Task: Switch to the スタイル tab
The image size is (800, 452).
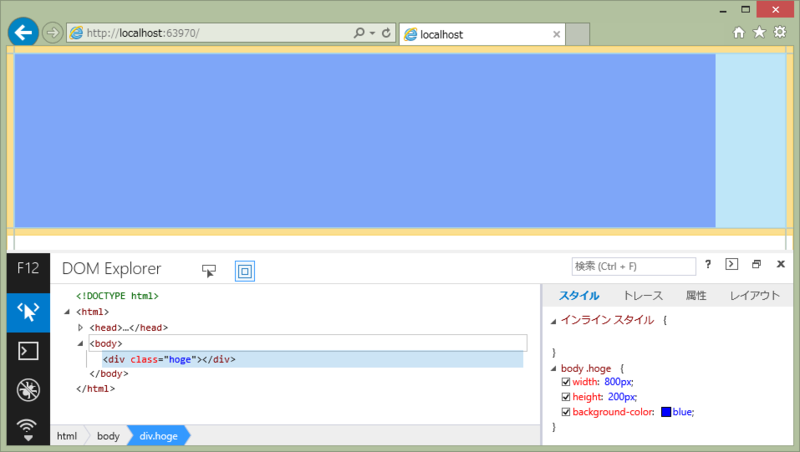Action: [579, 296]
